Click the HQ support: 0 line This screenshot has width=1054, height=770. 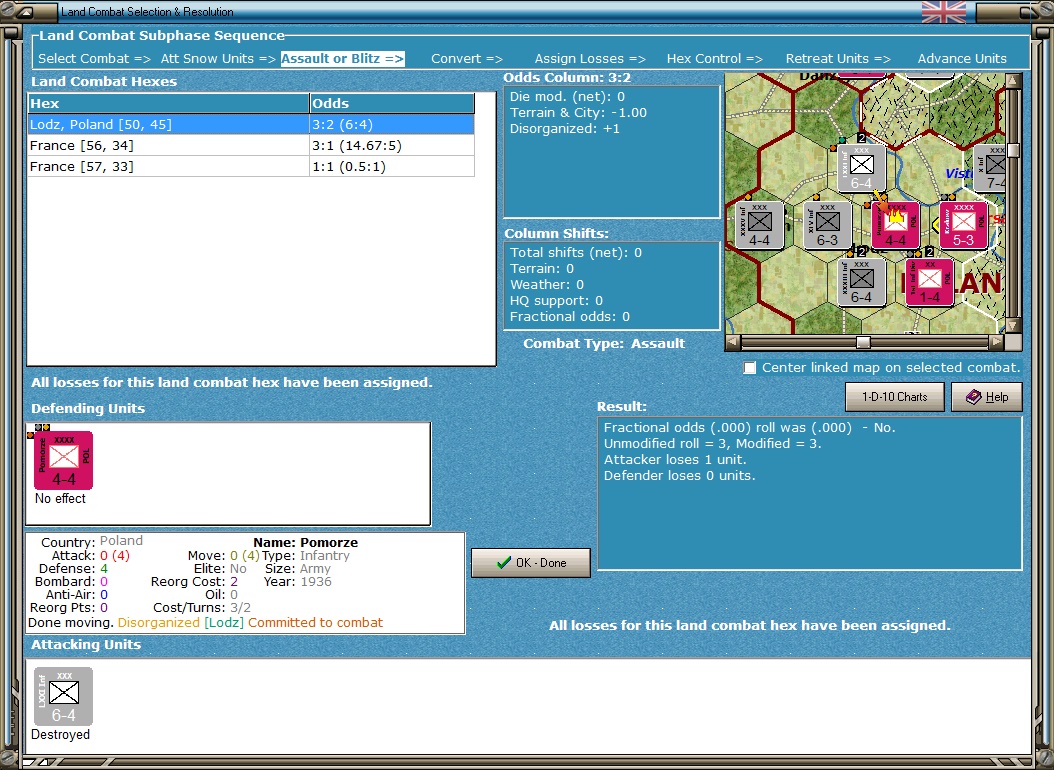coord(557,301)
